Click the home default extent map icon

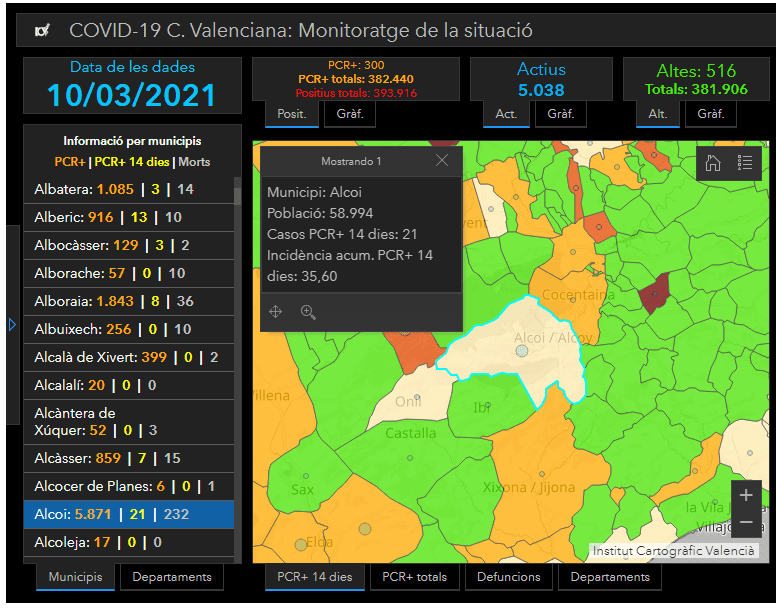coord(713,164)
